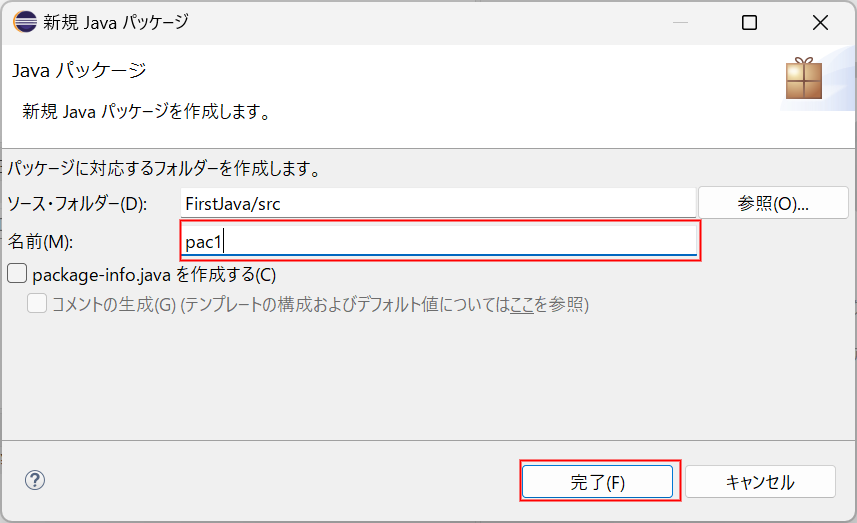
Task: Focus the 名前 field containing pac1
Action: click(x=439, y=241)
